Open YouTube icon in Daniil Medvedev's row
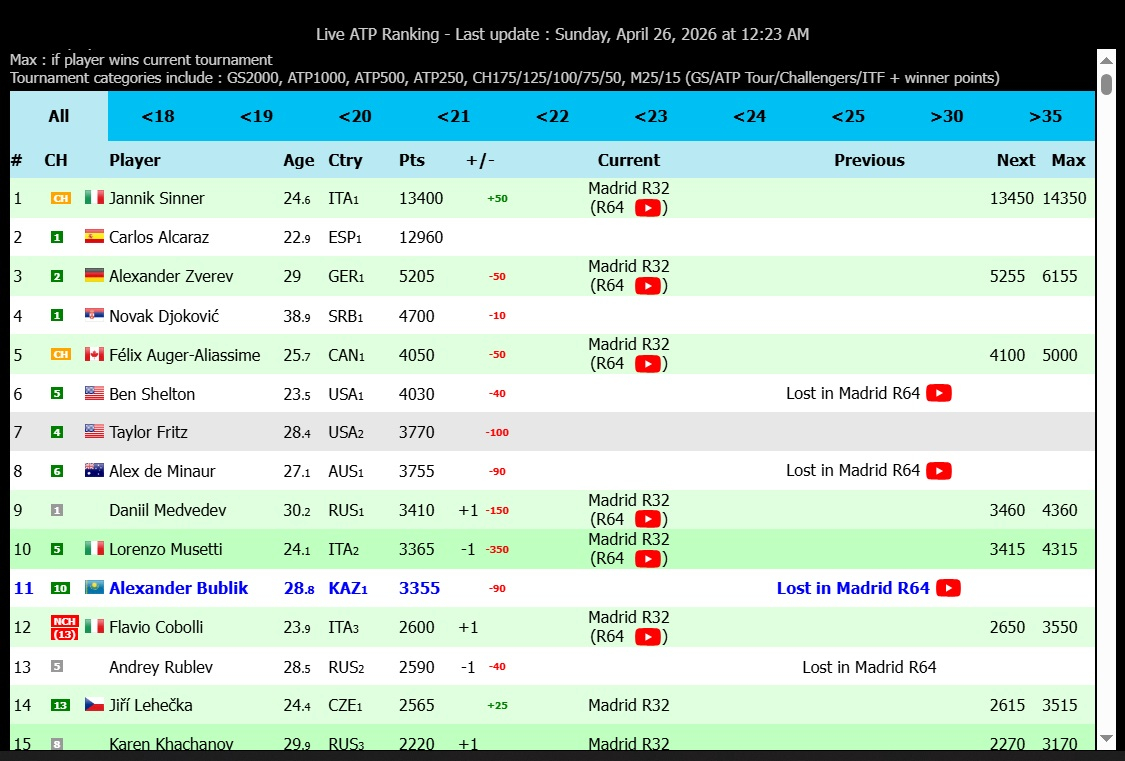Viewport: 1125px width, 761px height. [x=648, y=520]
